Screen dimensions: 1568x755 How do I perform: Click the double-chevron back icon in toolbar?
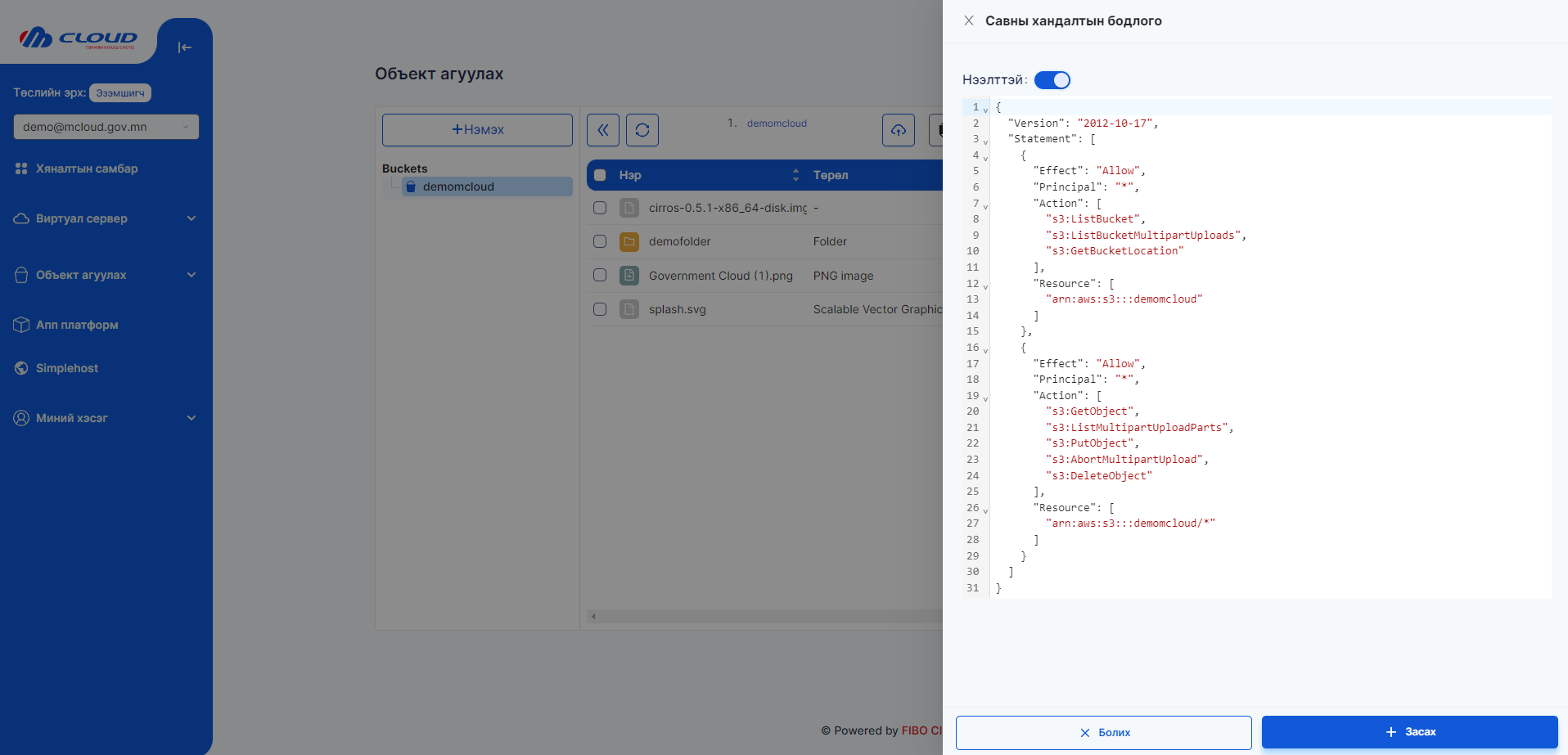[x=603, y=130]
